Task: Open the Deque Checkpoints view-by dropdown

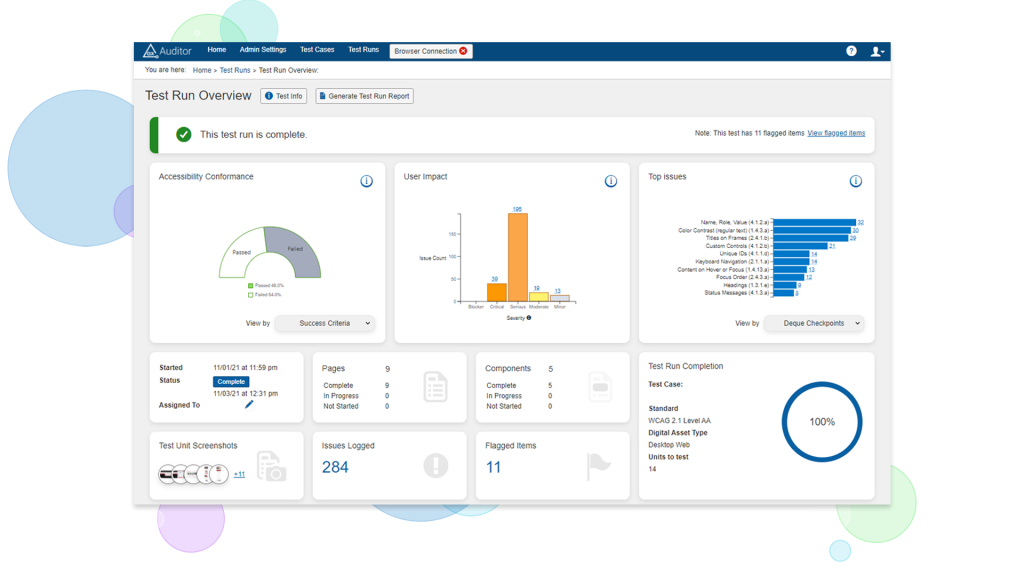Action: (x=814, y=323)
